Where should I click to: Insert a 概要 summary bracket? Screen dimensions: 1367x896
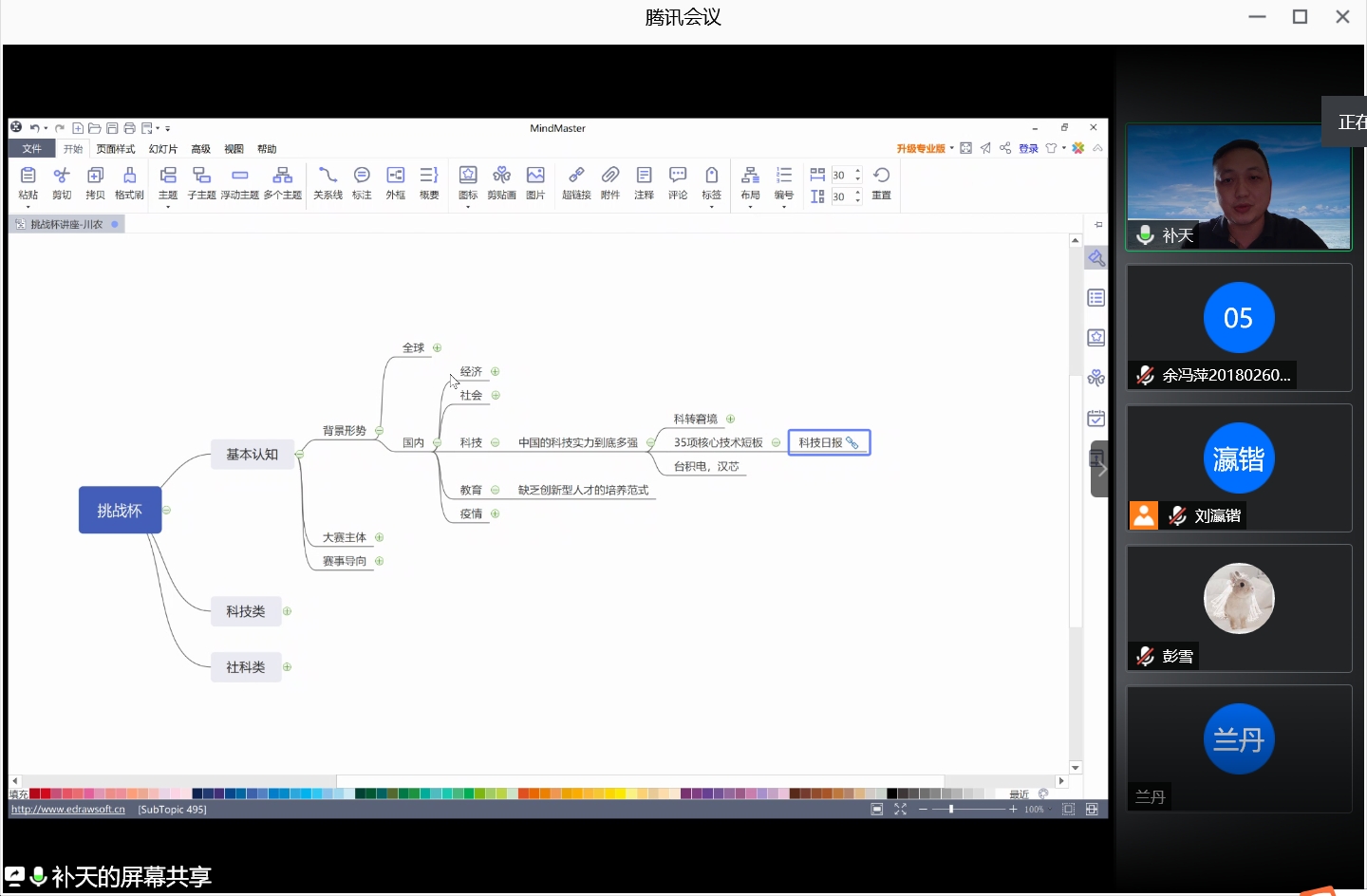pos(429,182)
